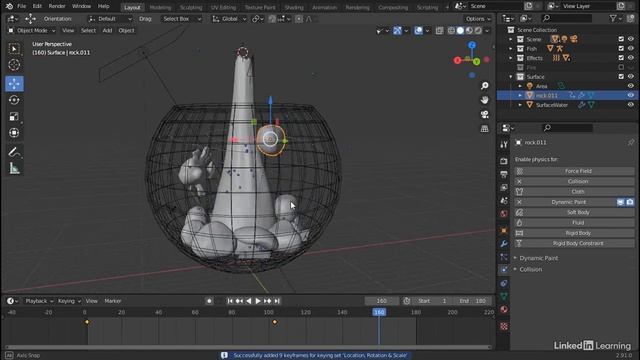Open the Render properties tab icon
Screen dimensions: 640x360
[x=504, y=161]
